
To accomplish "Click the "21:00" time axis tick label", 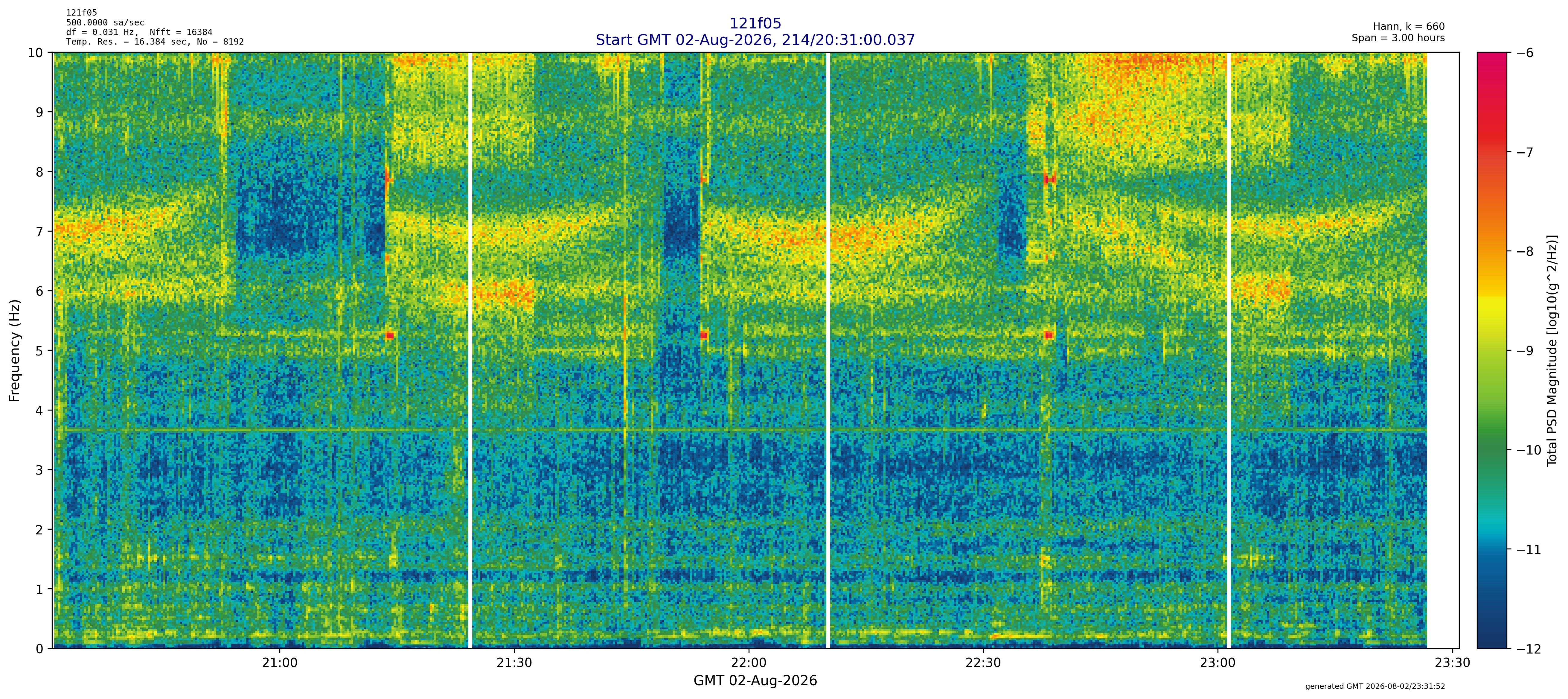I will pyautogui.click(x=280, y=663).
